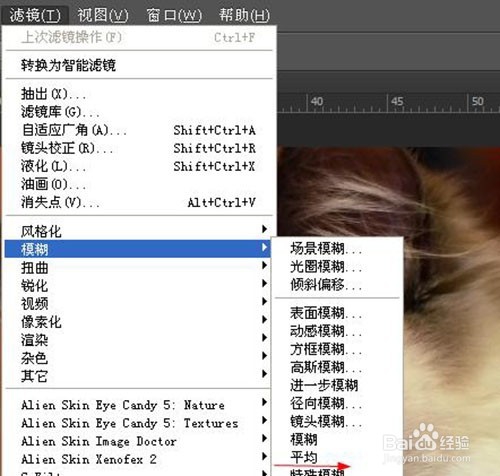
Task: Expand the 风格化 submenu
Action: [x=139, y=231]
